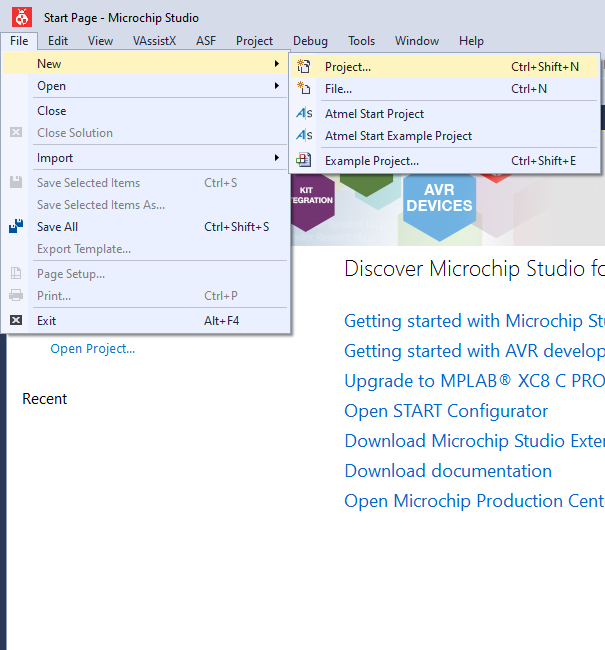Select Atmel Start Project entry

pos(445,113)
